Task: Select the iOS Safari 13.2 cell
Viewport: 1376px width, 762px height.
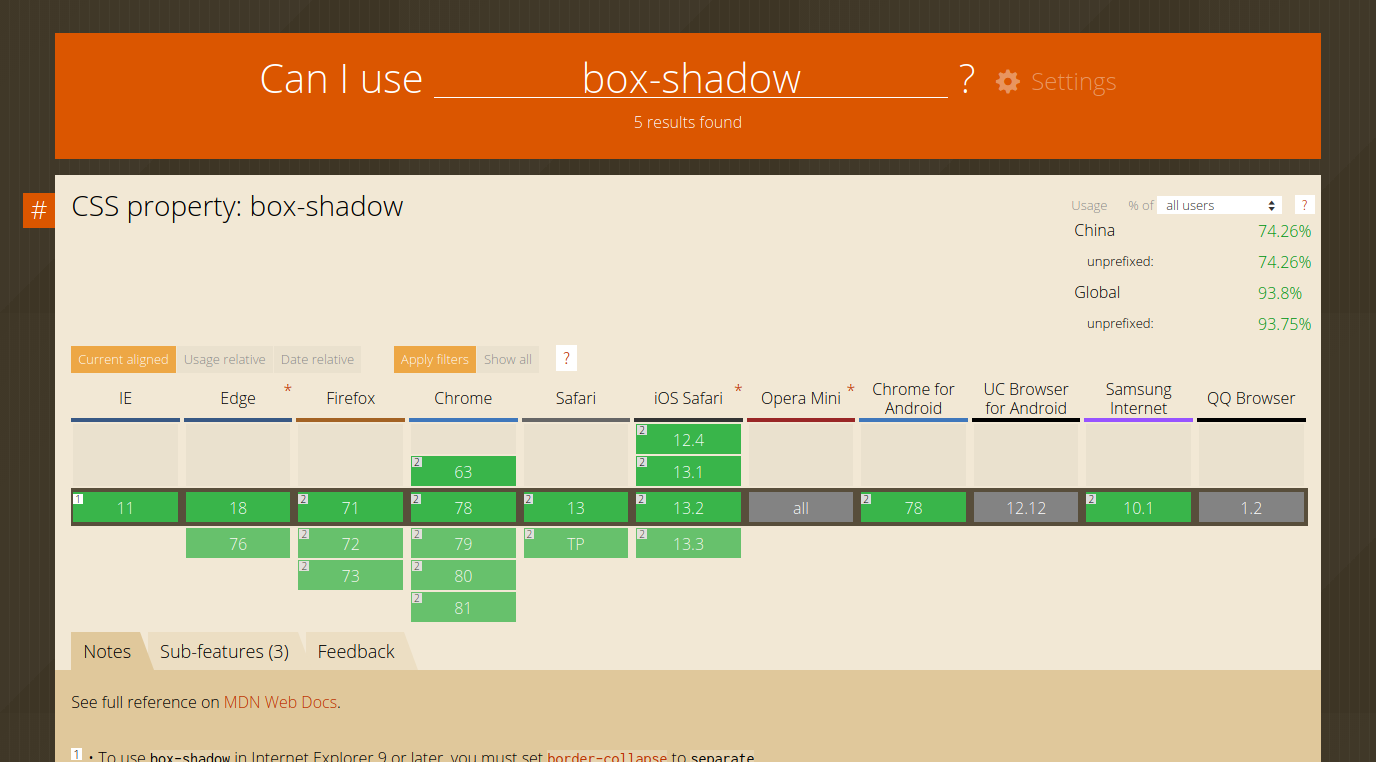Action: tap(688, 507)
